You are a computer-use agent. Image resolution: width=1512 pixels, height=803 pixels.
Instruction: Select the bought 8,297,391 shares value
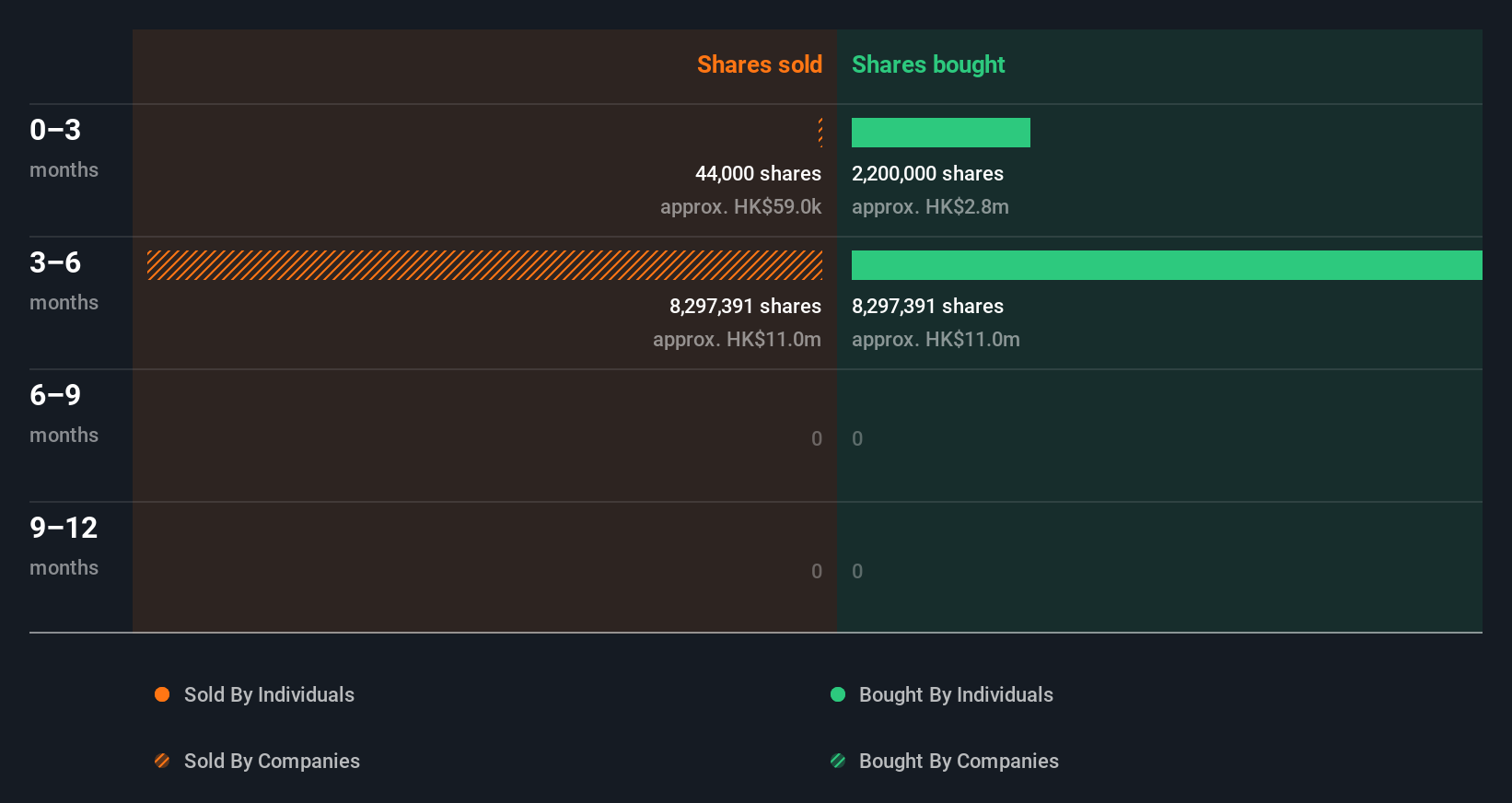[927, 307]
